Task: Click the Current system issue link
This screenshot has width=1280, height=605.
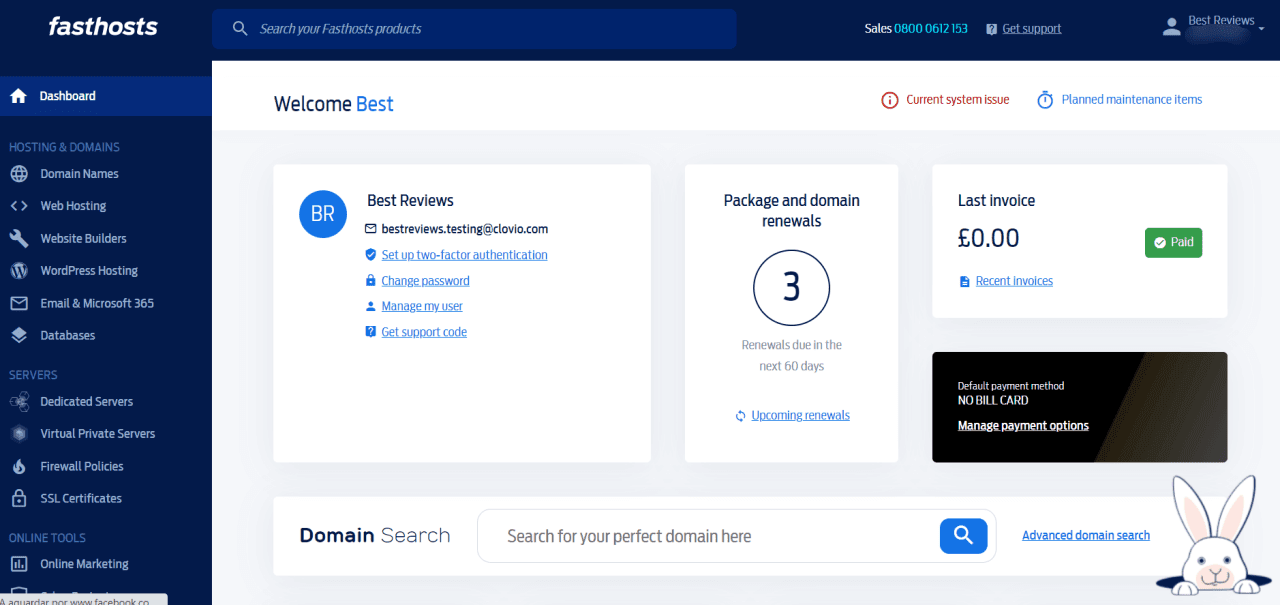Action: click(x=957, y=100)
